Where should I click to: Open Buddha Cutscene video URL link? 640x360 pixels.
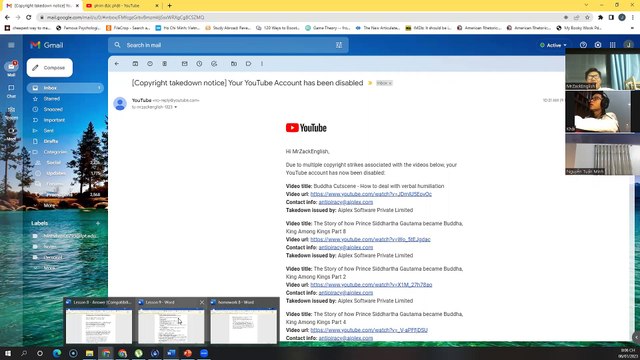pyautogui.click(x=371, y=194)
